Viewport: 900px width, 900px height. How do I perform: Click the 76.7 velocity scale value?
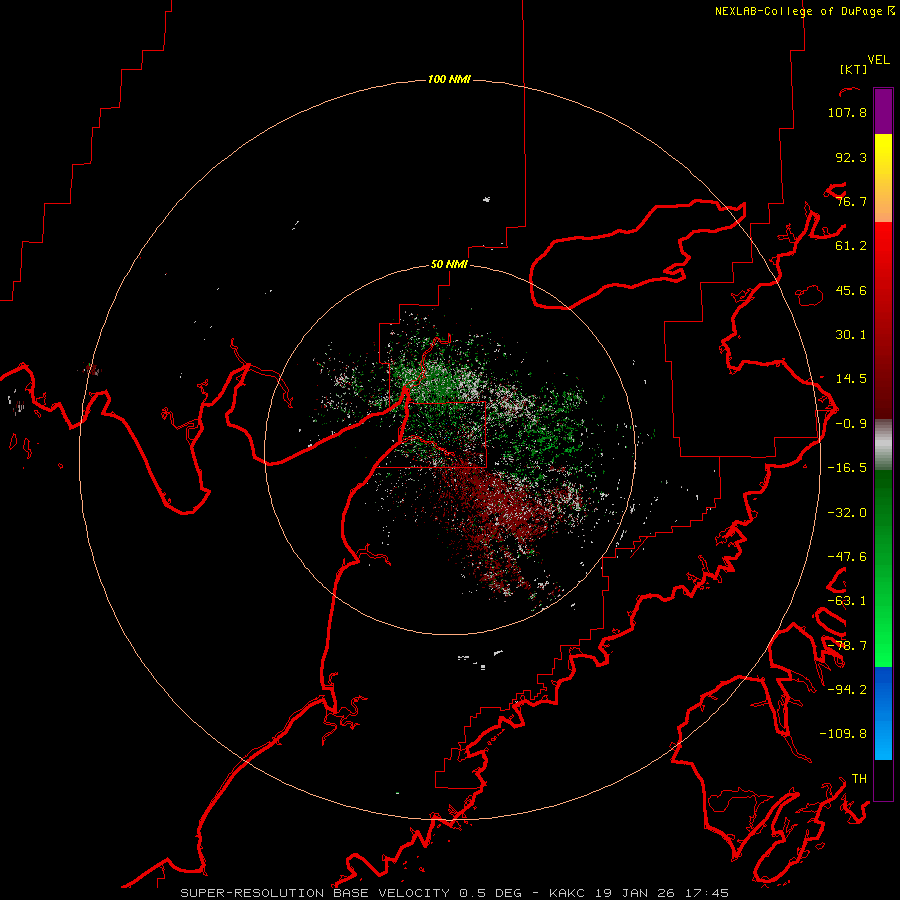[851, 201]
